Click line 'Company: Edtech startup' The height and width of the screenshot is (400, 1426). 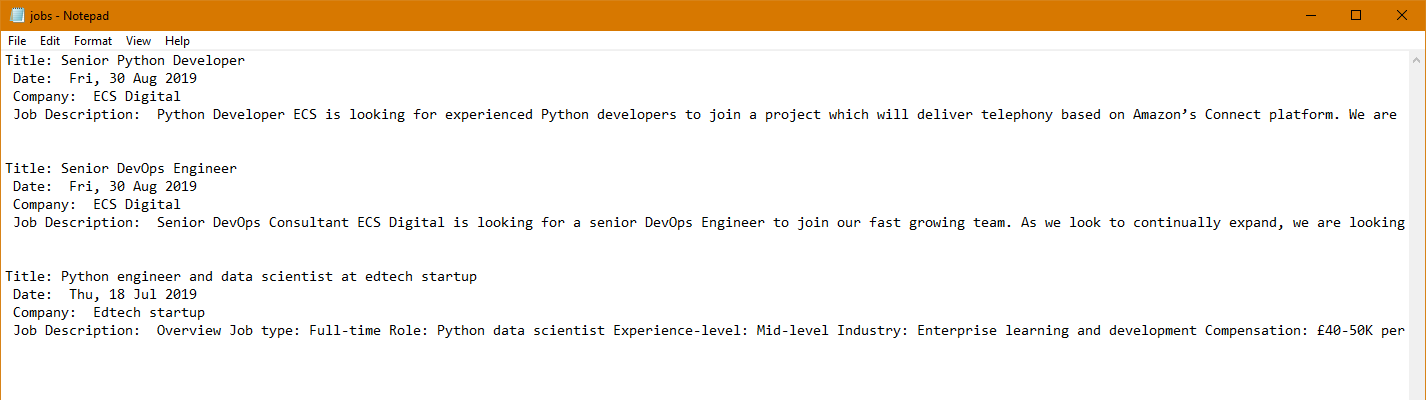click(x=109, y=313)
